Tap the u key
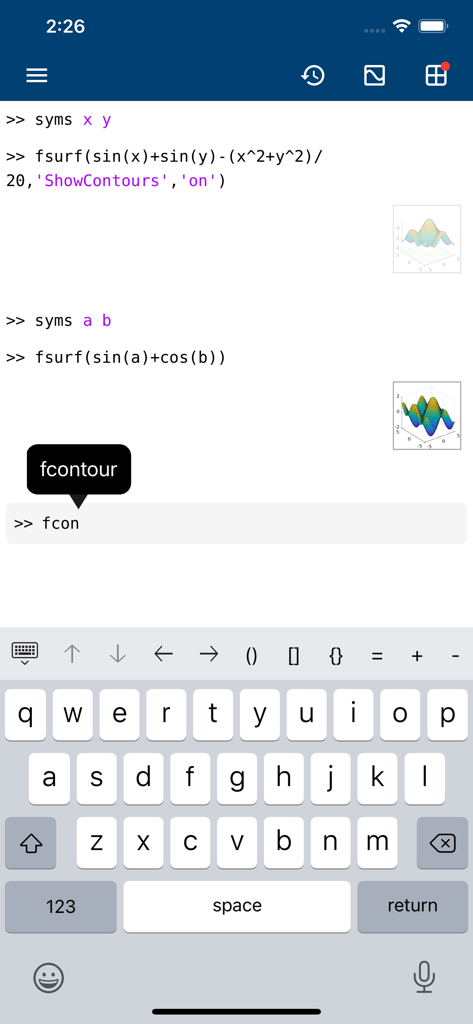The image size is (473, 1024). (x=307, y=714)
